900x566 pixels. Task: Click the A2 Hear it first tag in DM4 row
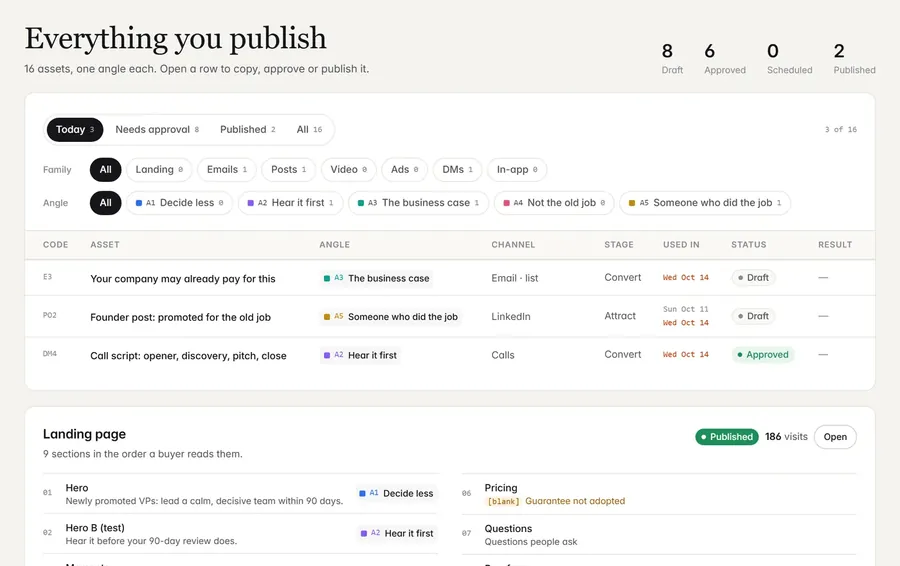click(360, 355)
